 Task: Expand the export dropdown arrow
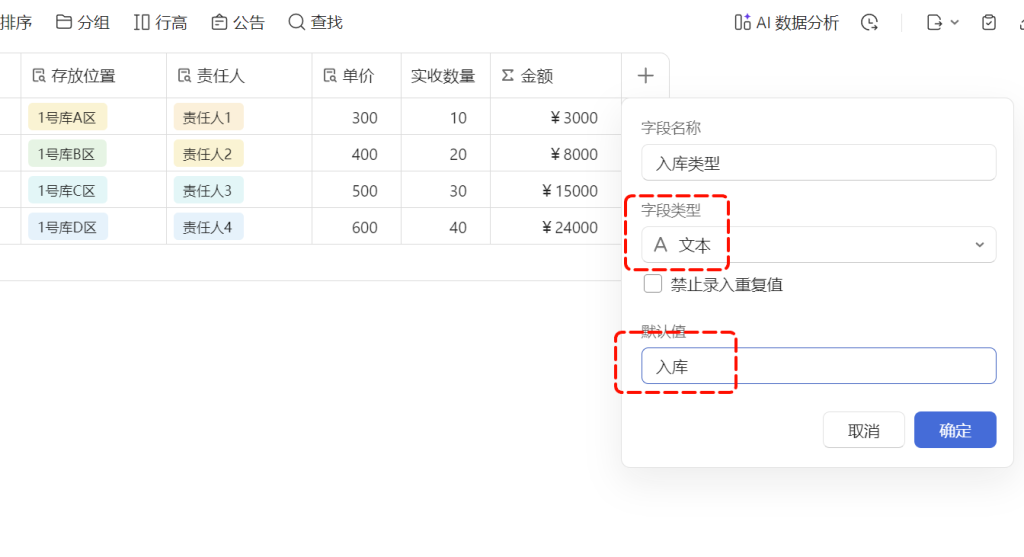tap(955, 23)
